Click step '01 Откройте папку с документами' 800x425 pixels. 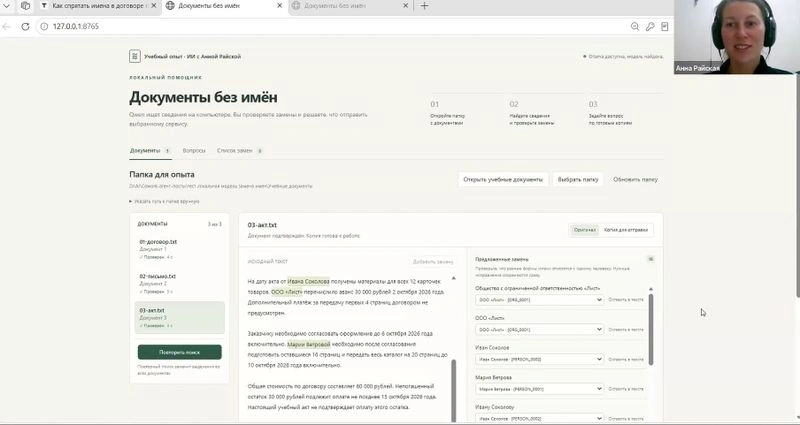(448, 113)
